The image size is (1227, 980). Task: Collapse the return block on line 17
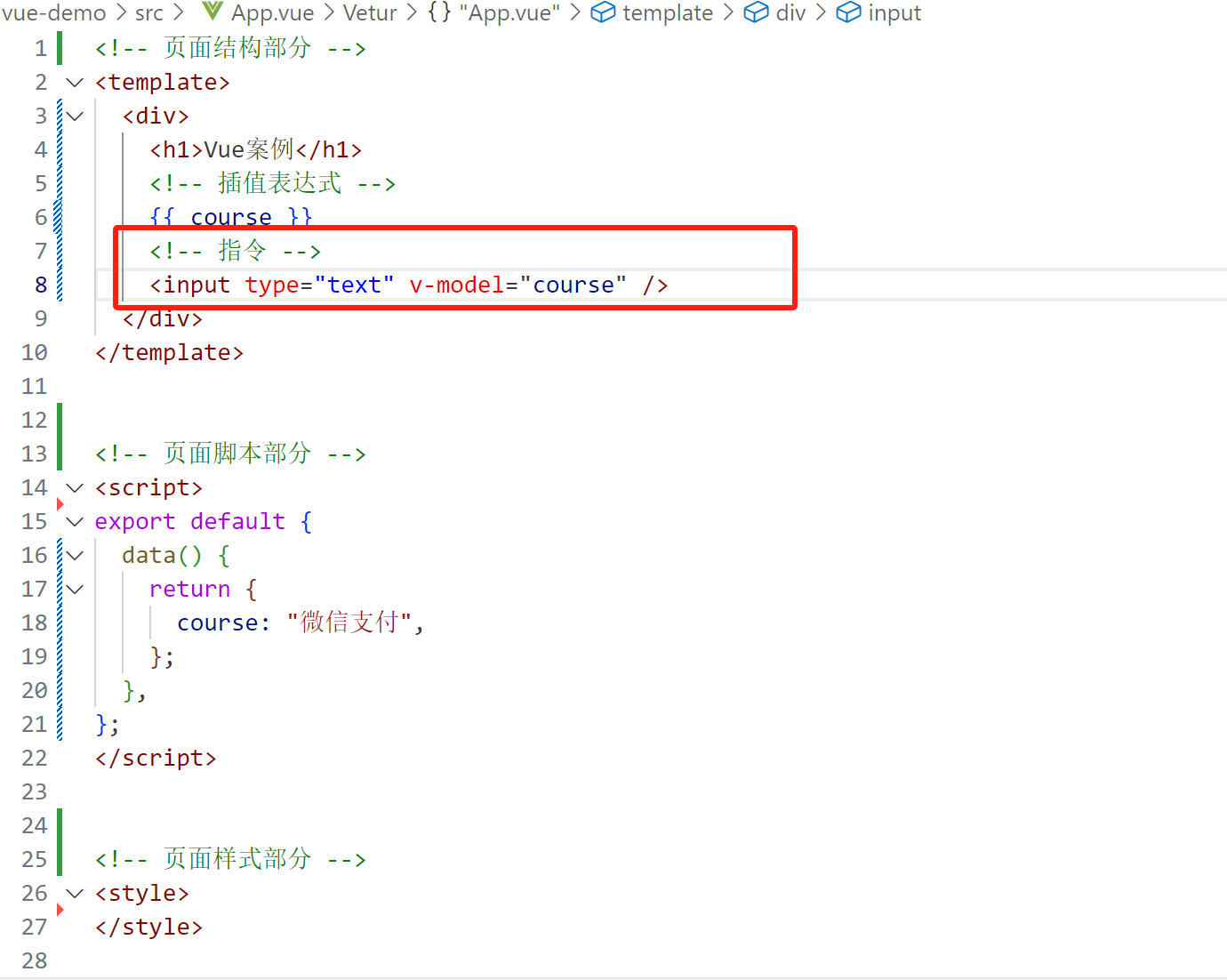75,590
